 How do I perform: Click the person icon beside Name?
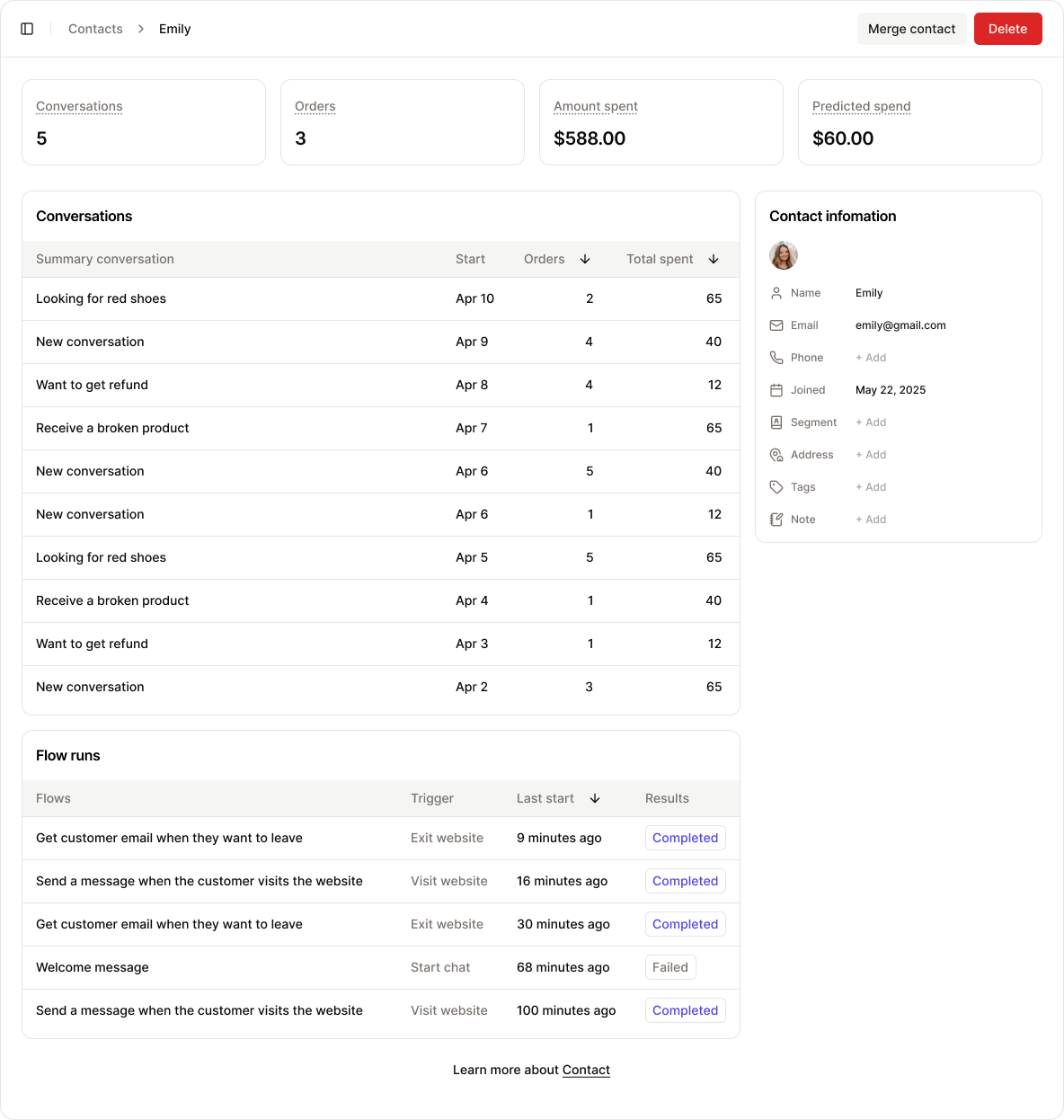pos(776,293)
